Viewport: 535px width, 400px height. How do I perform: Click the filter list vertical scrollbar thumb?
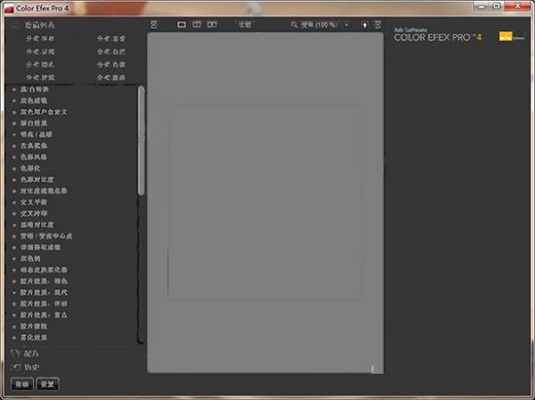coord(141,141)
